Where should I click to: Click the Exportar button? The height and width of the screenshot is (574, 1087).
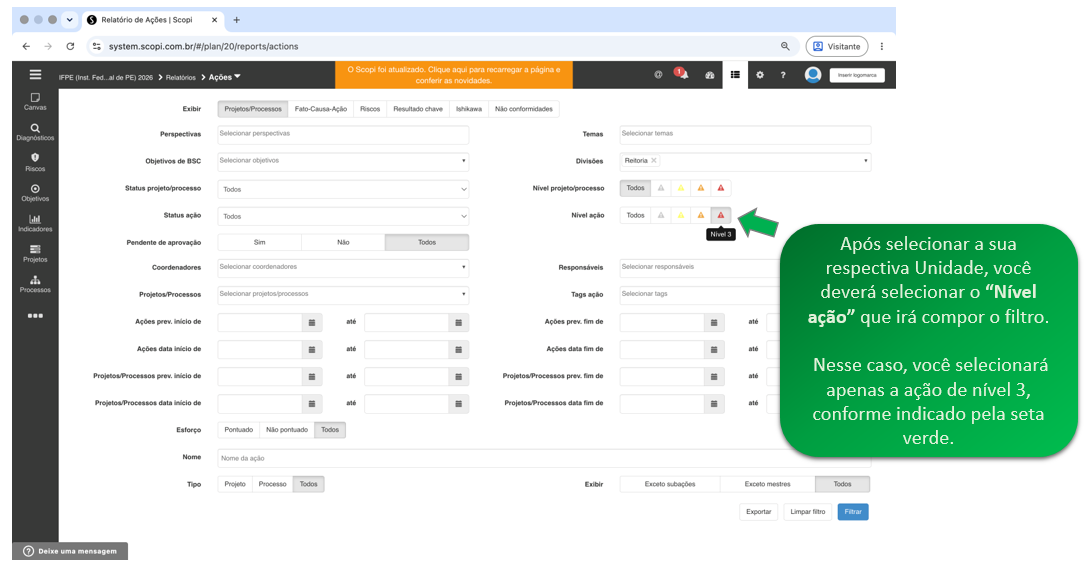[x=758, y=512]
